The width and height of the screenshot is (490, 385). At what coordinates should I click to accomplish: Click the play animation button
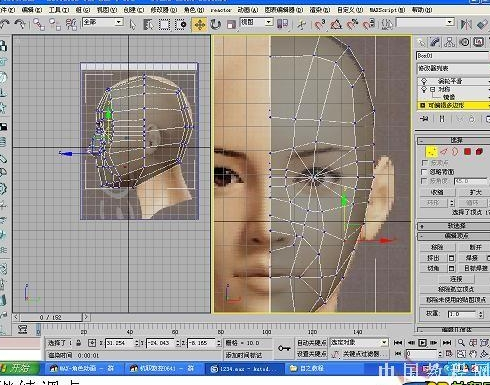coord(422,342)
